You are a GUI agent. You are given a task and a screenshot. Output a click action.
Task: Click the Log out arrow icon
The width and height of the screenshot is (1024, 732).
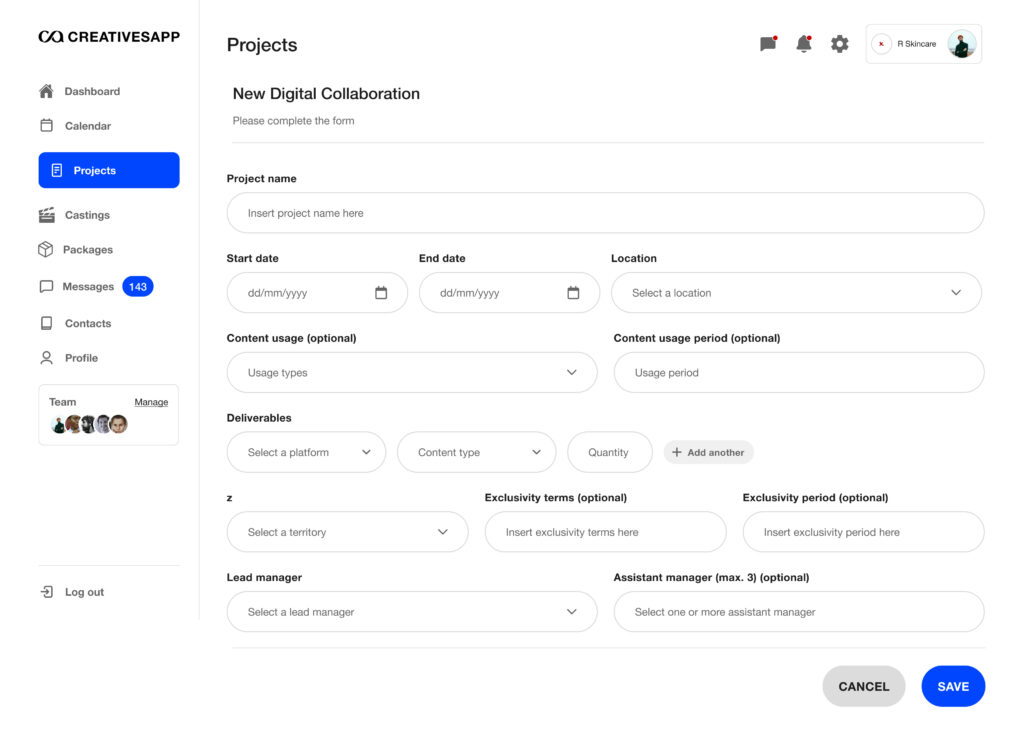46,592
